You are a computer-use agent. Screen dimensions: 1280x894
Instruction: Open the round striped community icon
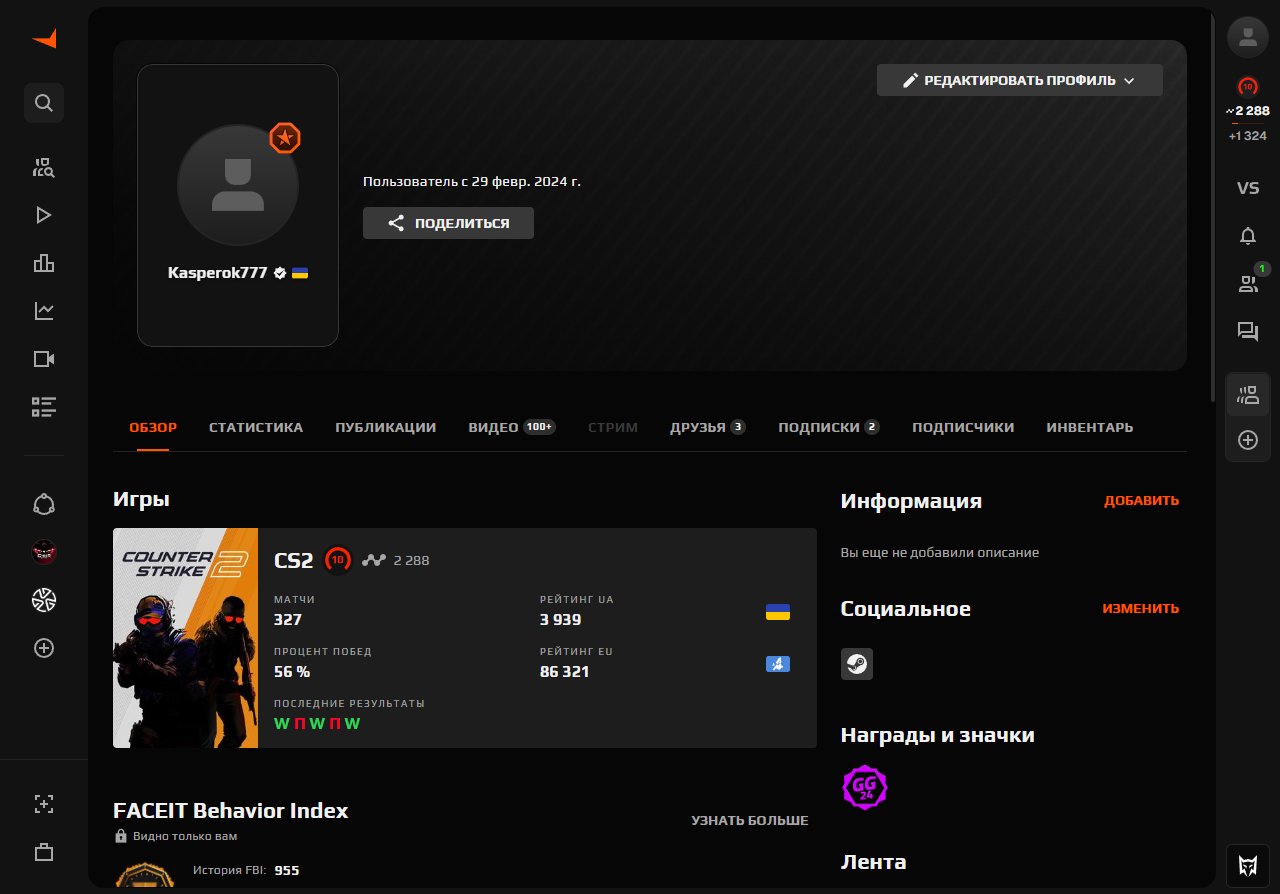(x=44, y=600)
